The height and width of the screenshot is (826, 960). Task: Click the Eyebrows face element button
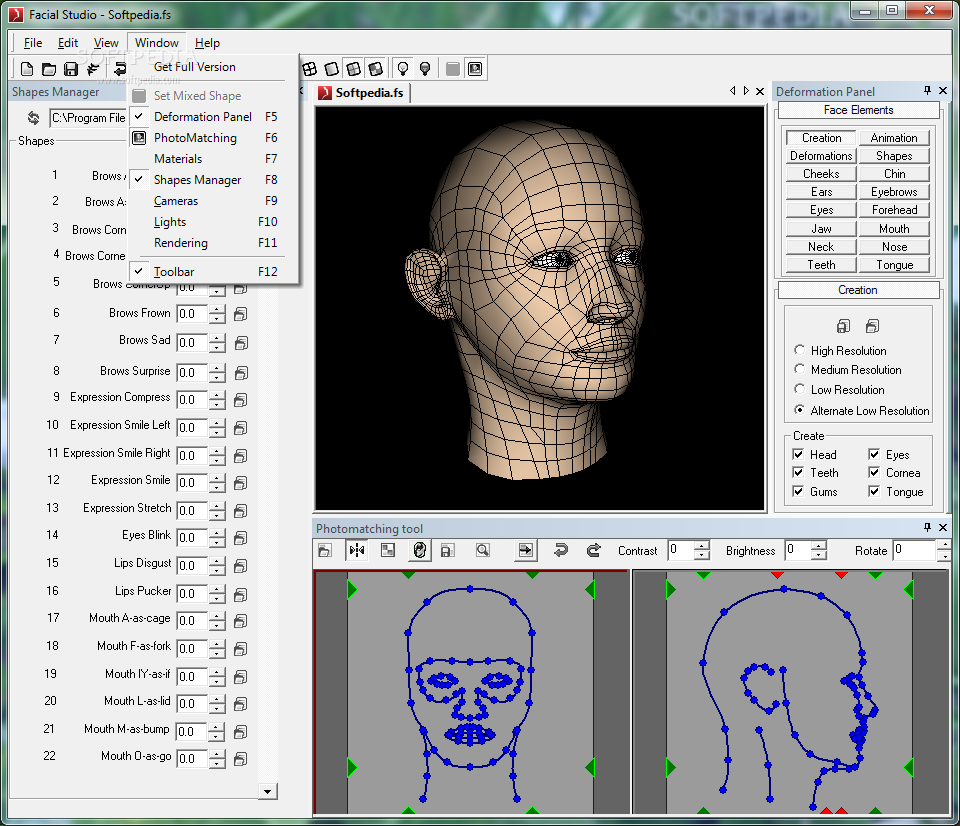[x=894, y=192]
